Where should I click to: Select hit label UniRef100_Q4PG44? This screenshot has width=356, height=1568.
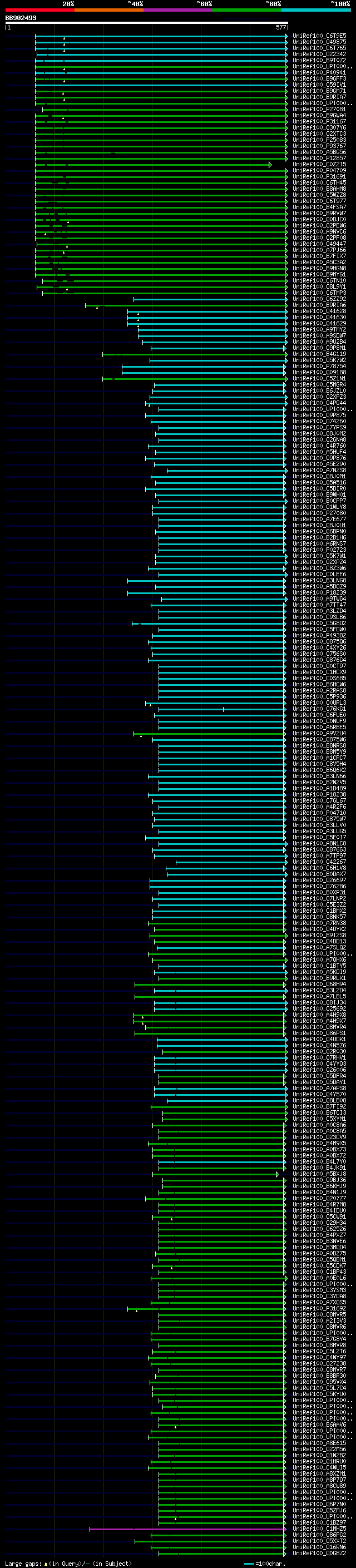[319, 403]
